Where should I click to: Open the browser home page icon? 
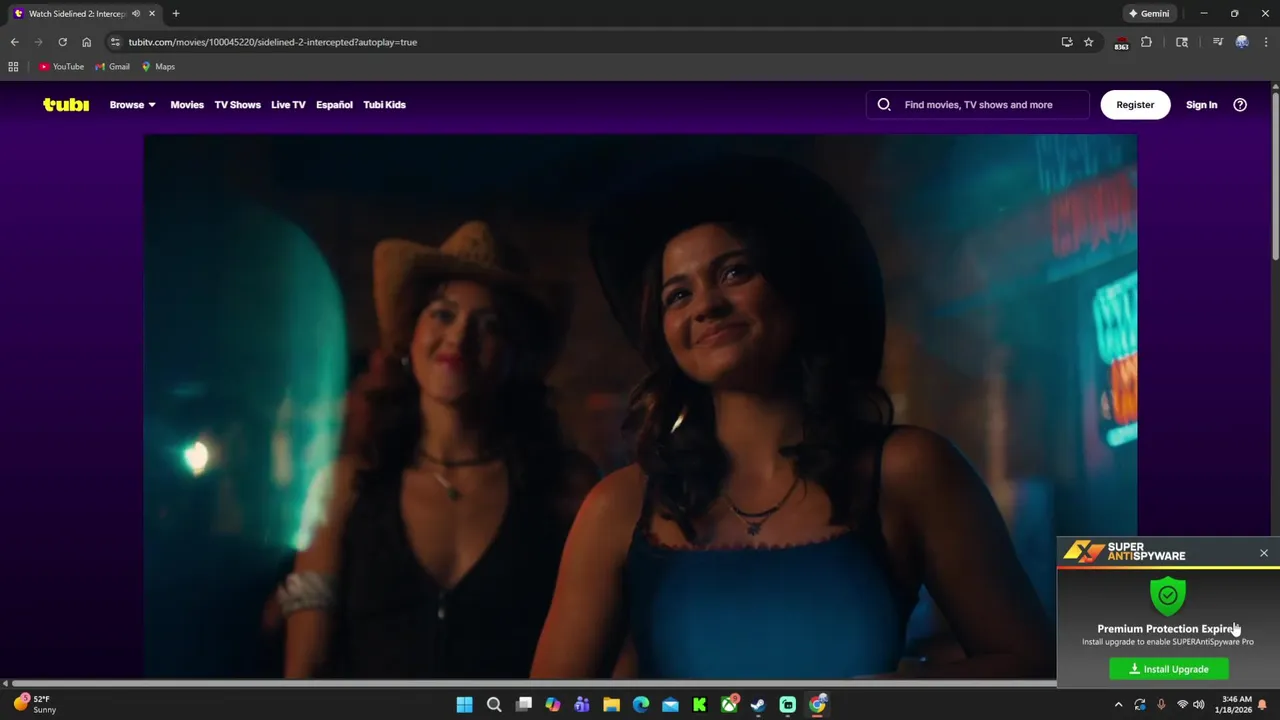pos(86,42)
